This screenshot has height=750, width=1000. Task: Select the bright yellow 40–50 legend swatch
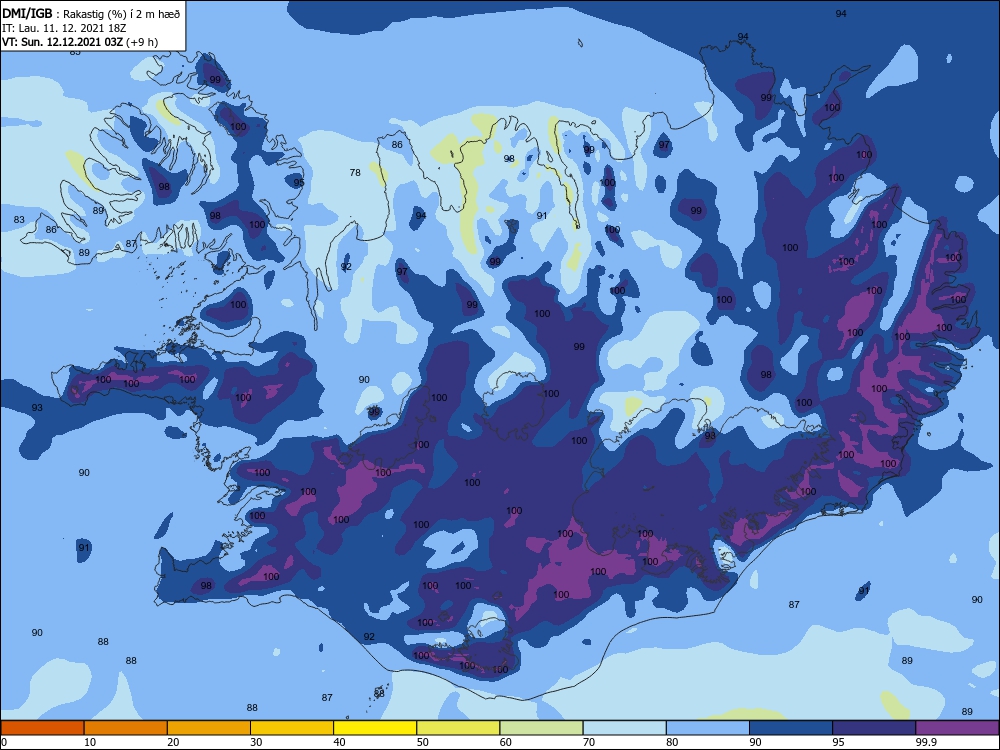tap(375, 728)
